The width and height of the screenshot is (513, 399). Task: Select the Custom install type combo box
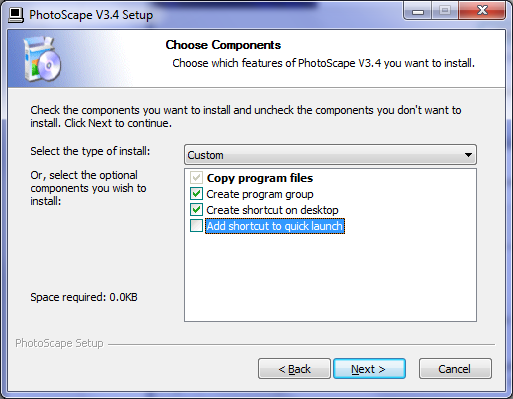pyautogui.click(x=330, y=155)
